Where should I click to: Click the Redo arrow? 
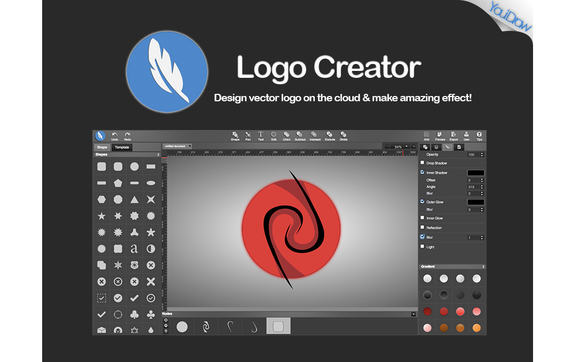127,136
